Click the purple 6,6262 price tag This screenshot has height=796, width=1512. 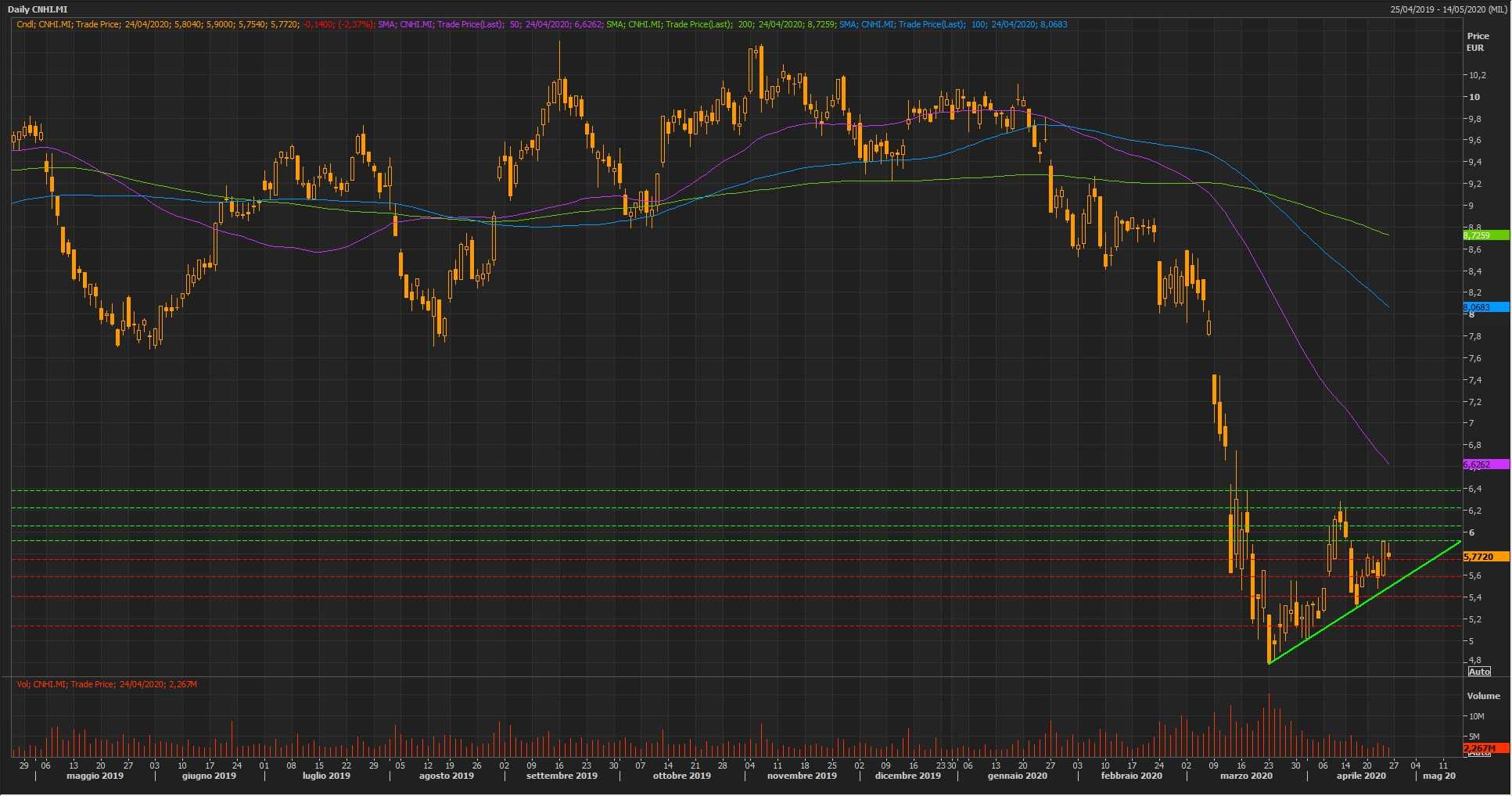click(1485, 464)
